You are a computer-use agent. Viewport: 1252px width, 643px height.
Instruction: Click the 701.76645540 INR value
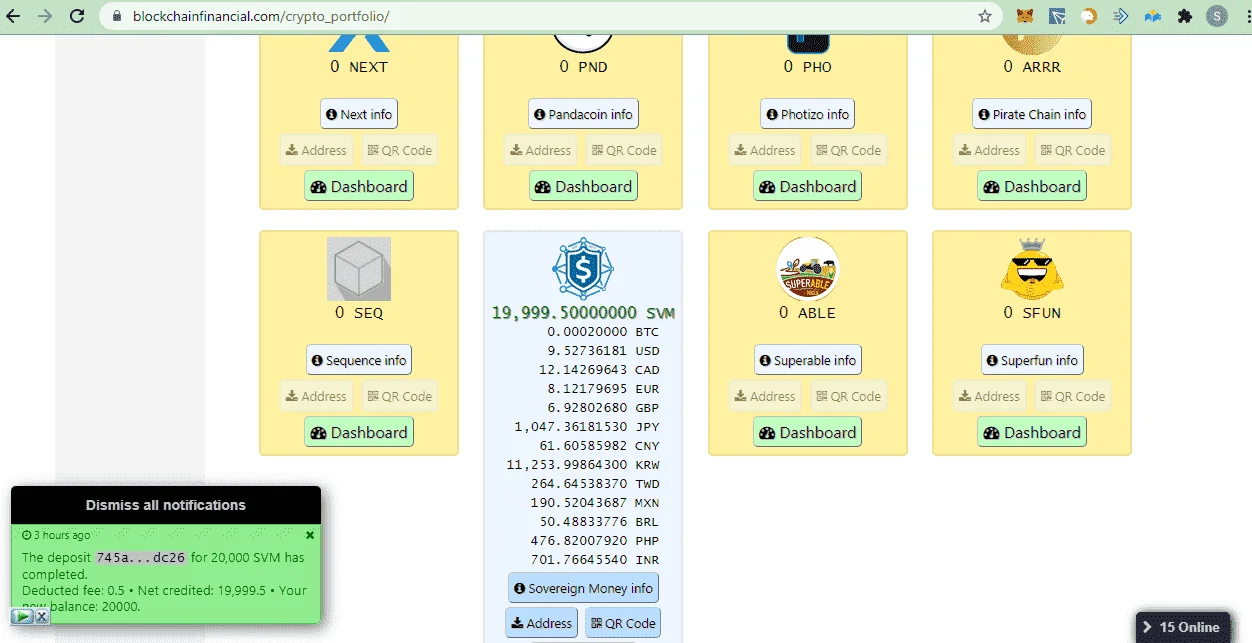tap(595, 559)
